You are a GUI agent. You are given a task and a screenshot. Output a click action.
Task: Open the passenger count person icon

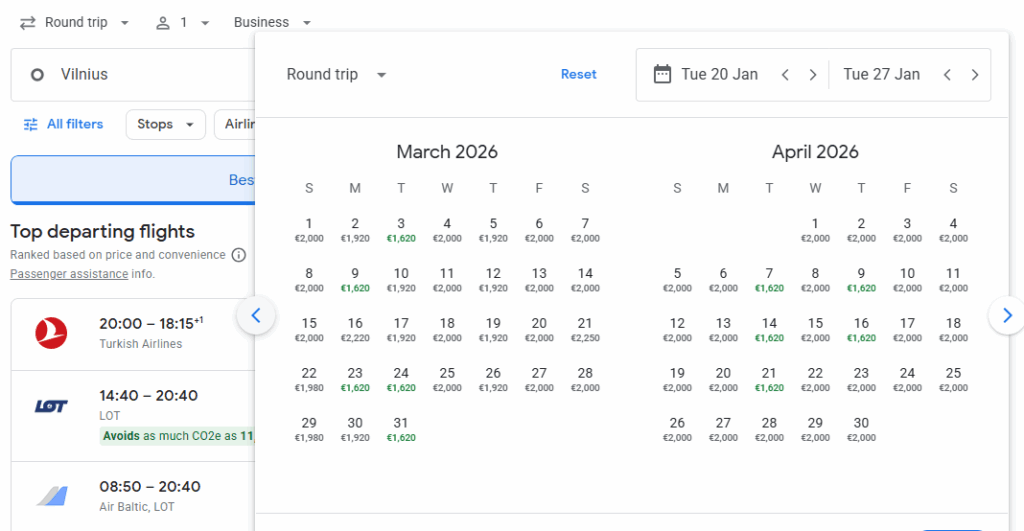tap(163, 23)
